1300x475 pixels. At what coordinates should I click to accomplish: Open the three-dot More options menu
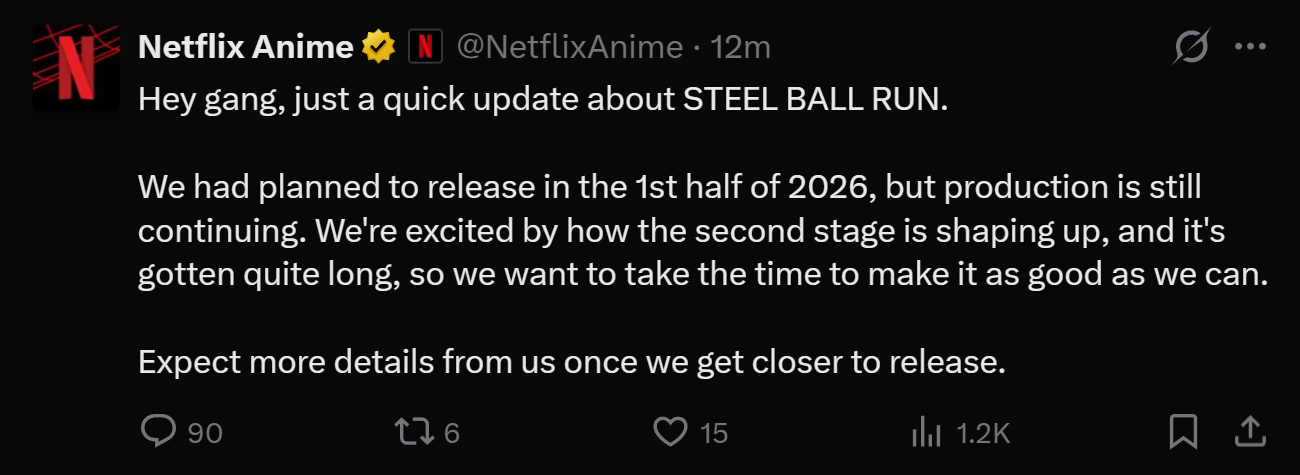pos(1251,47)
